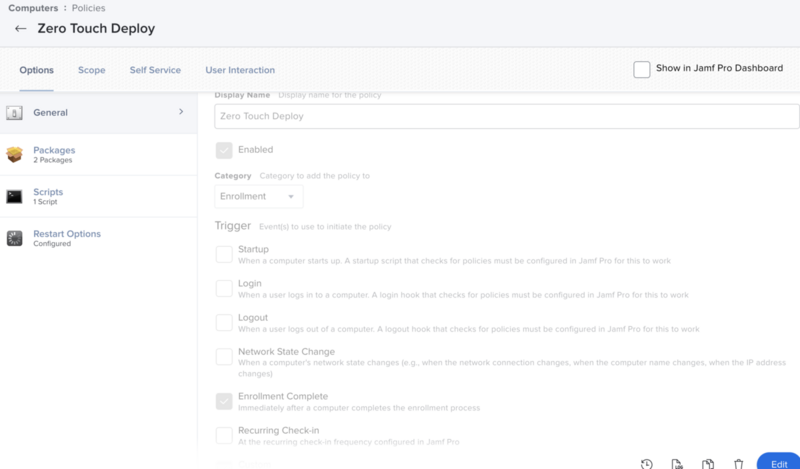Check the Startup trigger checkbox

click(x=224, y=254)
